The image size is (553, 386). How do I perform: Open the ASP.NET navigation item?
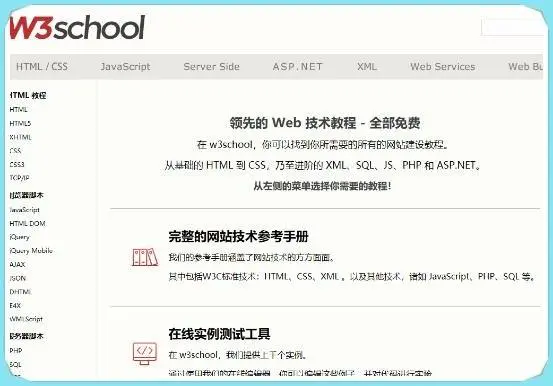coord(297,66)
